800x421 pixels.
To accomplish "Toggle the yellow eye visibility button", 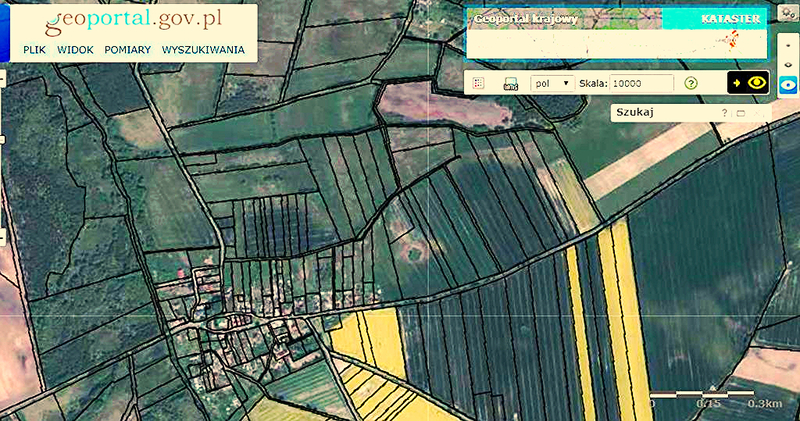I will tap(748, 84).
